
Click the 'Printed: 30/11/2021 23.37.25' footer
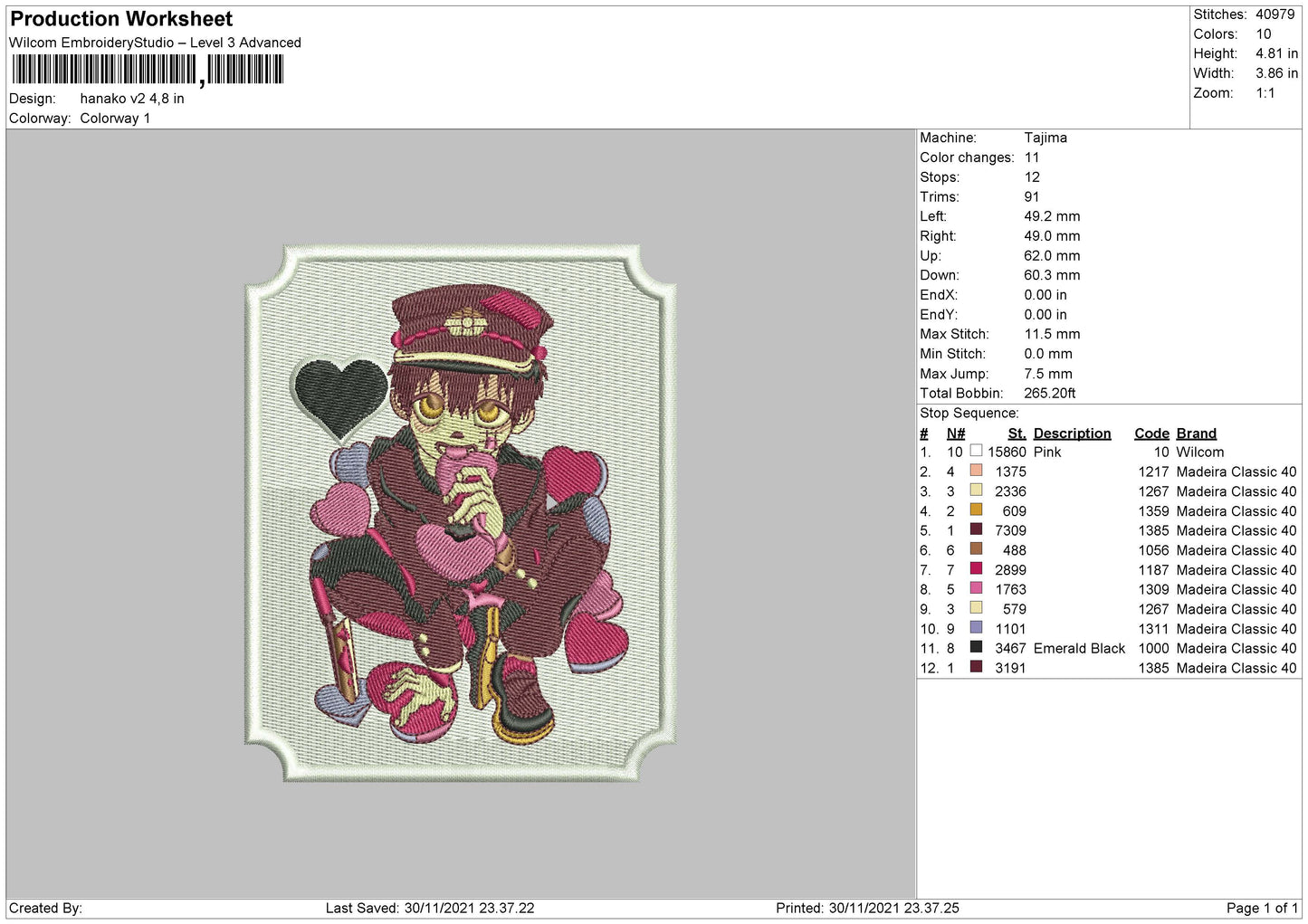point(867,908)
